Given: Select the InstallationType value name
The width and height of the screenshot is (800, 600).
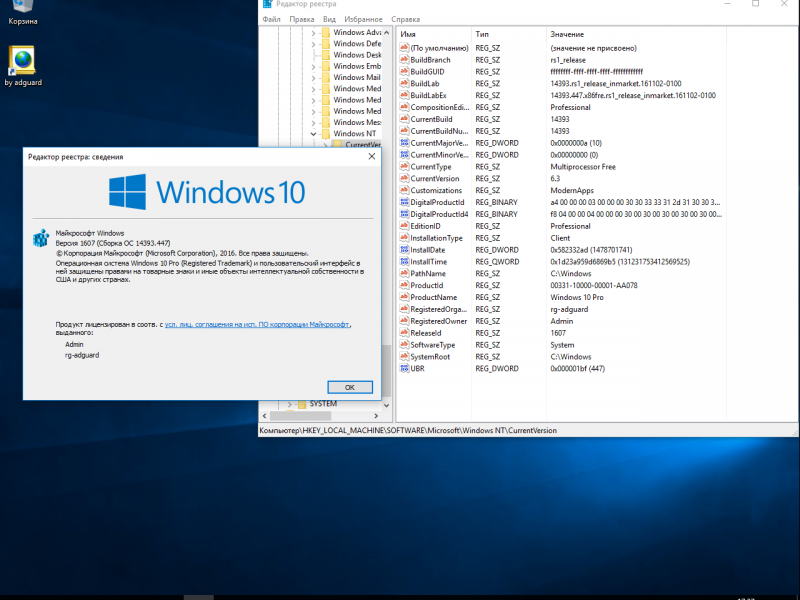Looking at the screenshot, I should 436,238.
